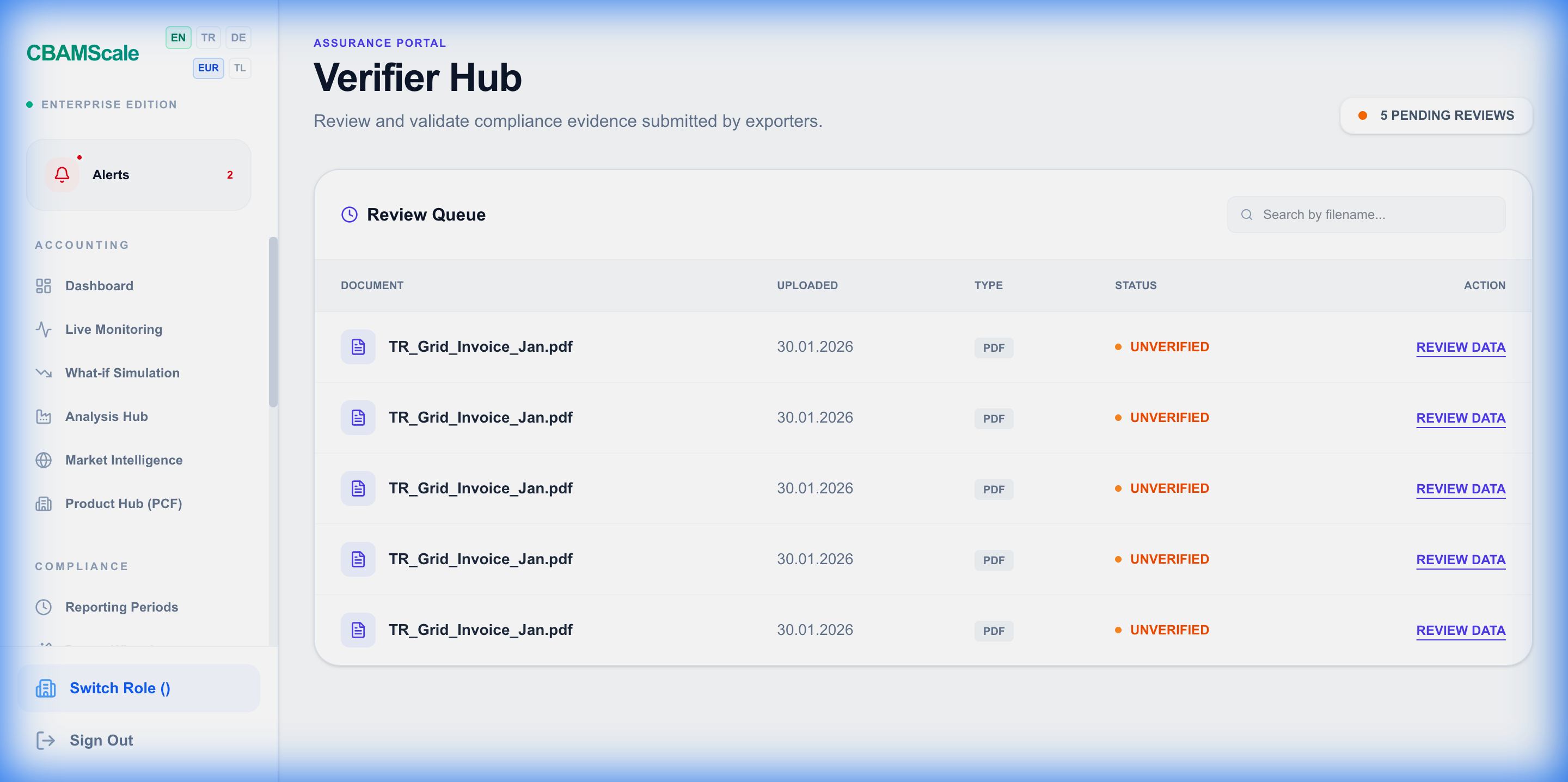The width and height of the screenshot is (1568, 782).
Task: Open the first TR_Grid_Invoice_Jan.pdf document icon
Action: (358, 346)
